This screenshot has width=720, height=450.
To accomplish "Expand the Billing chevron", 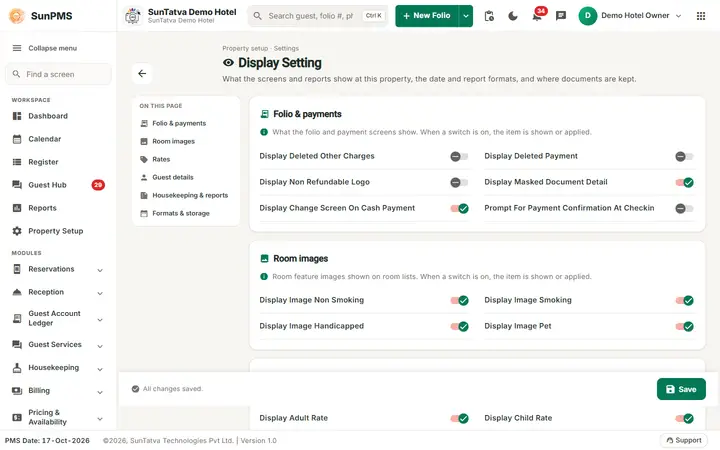I will (x=100, y=392).
